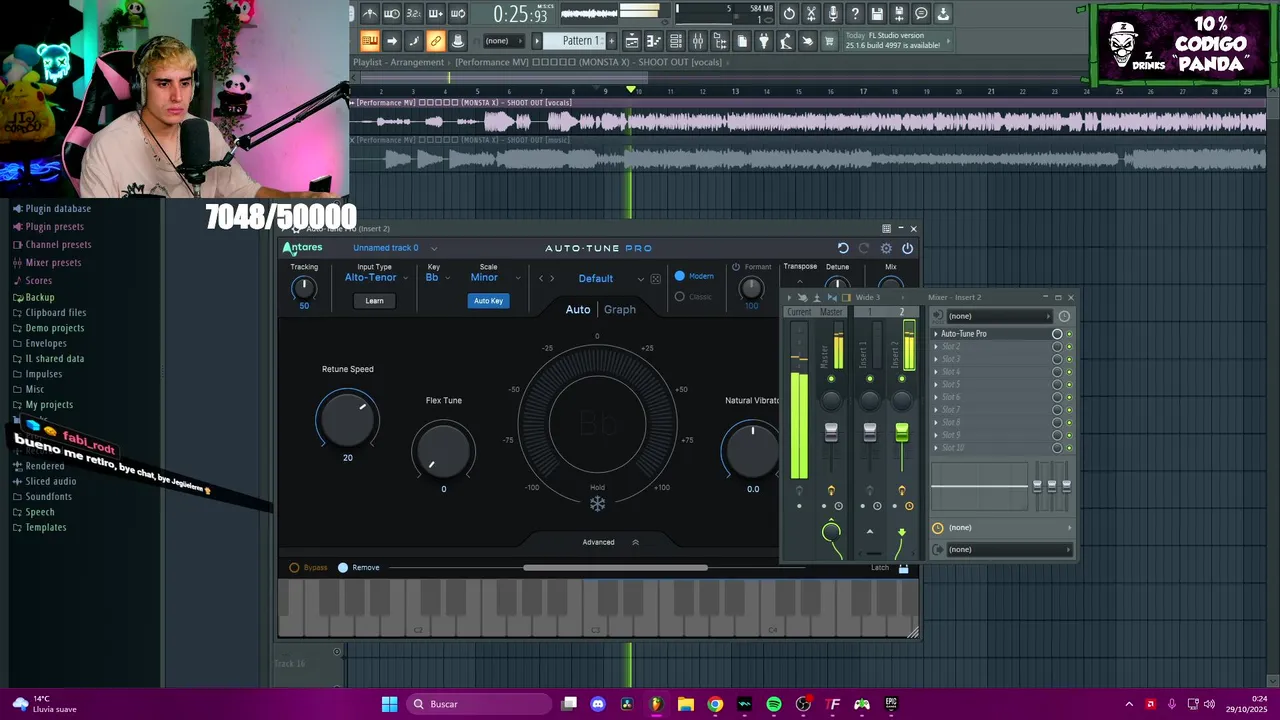The image size is (1280, 720).
Task: Open the plugin picker plug icon
Action: (764, 41)
